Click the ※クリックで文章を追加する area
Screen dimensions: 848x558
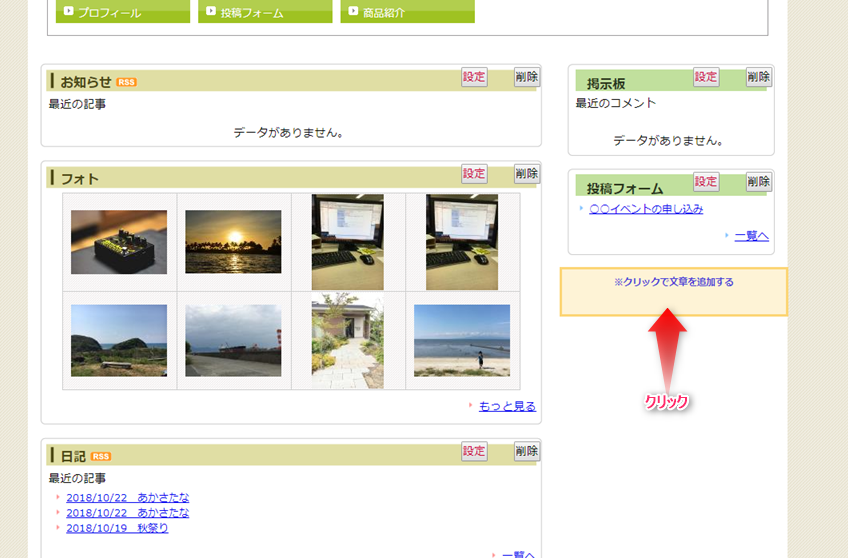pos(673,291)
